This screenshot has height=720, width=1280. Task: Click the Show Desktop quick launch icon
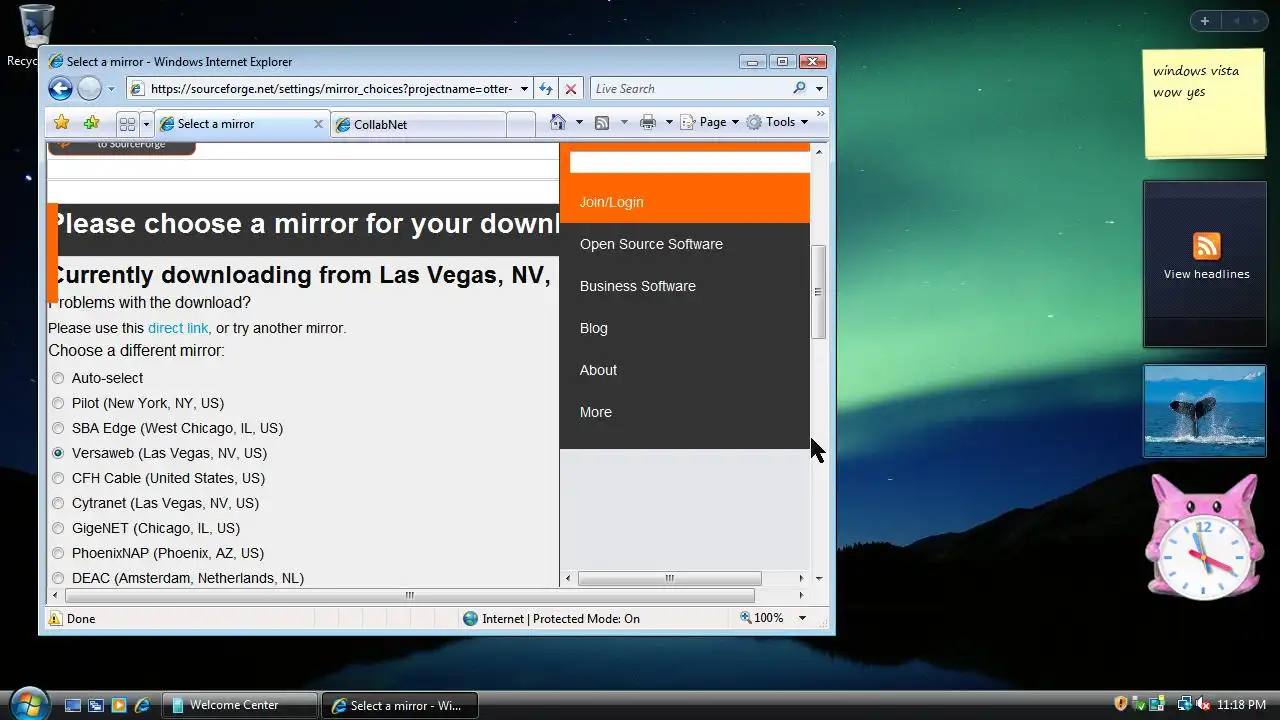point(72,705)
